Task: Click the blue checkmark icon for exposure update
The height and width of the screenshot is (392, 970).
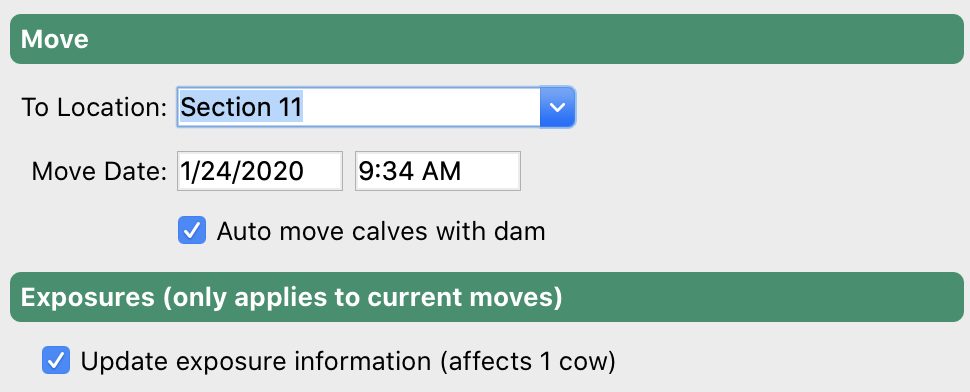Action: (x=56, y=360)
